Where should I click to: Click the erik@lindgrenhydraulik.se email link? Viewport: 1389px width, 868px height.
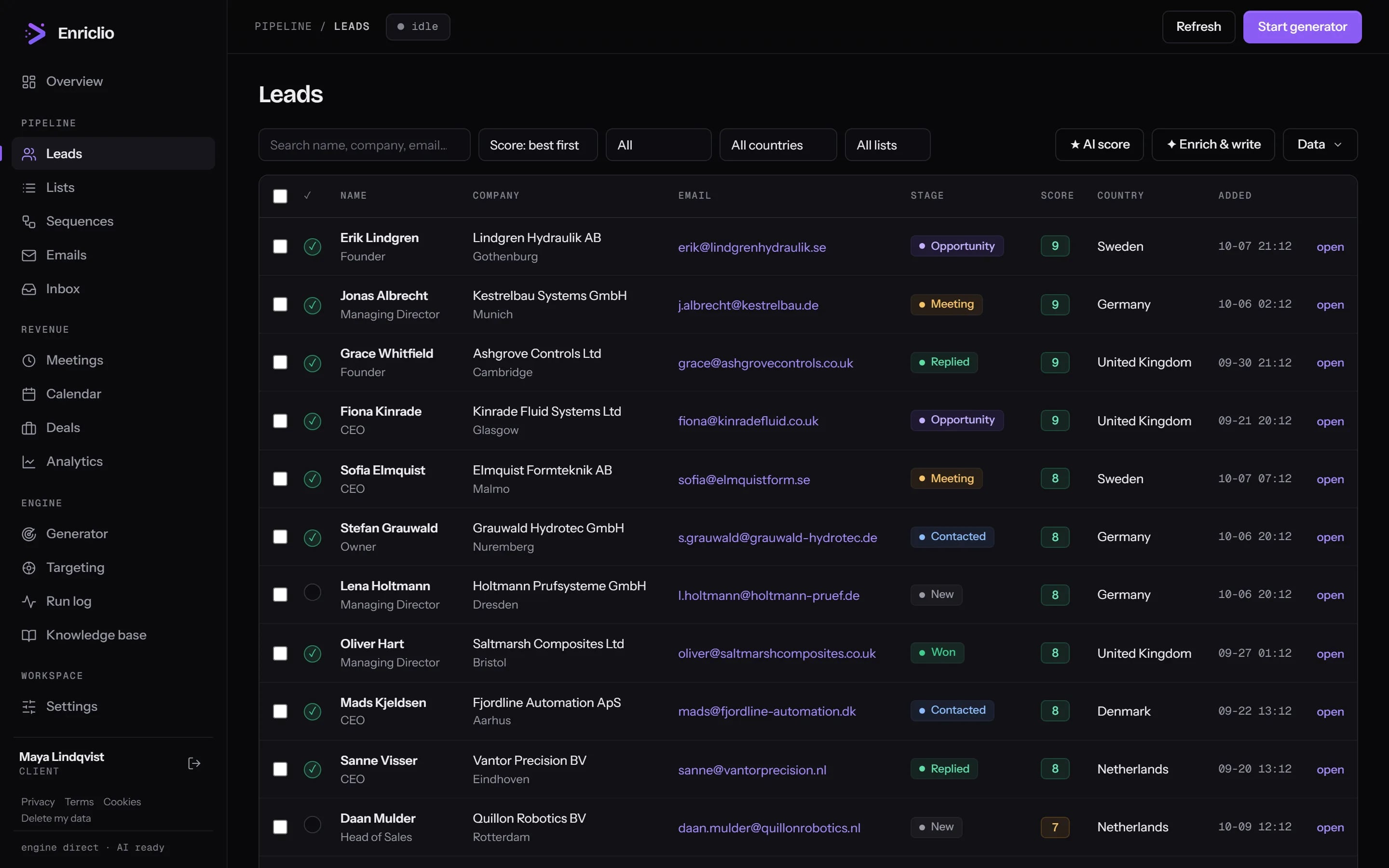pos(752,248)
